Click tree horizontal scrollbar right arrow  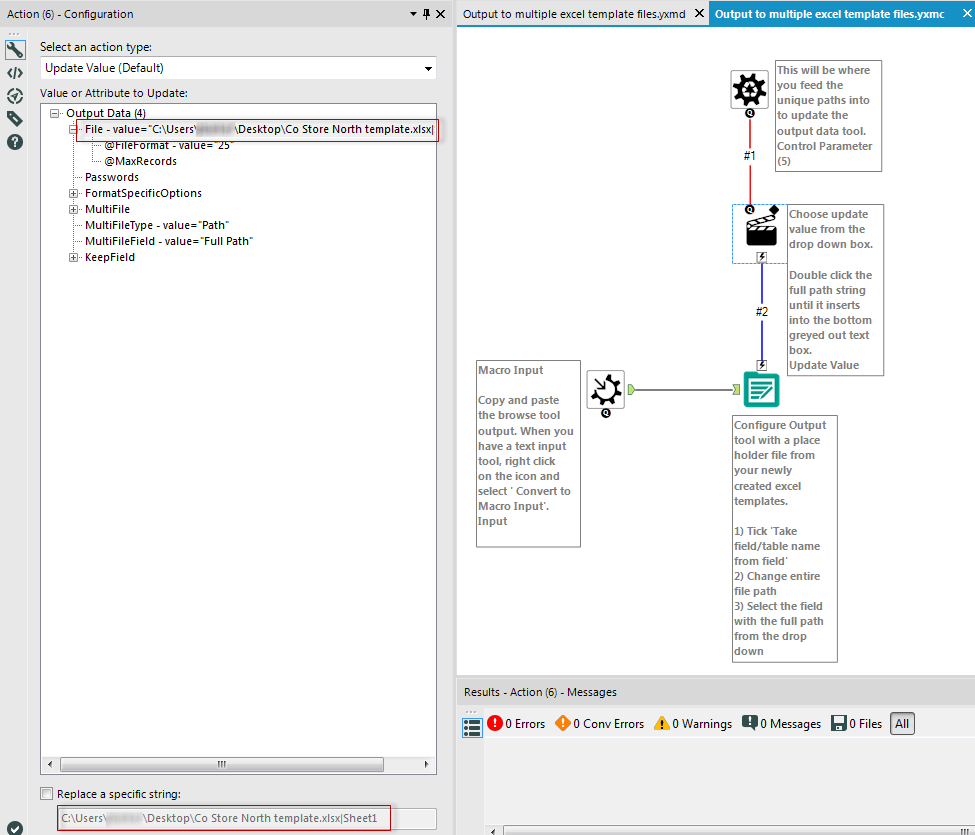427,764
